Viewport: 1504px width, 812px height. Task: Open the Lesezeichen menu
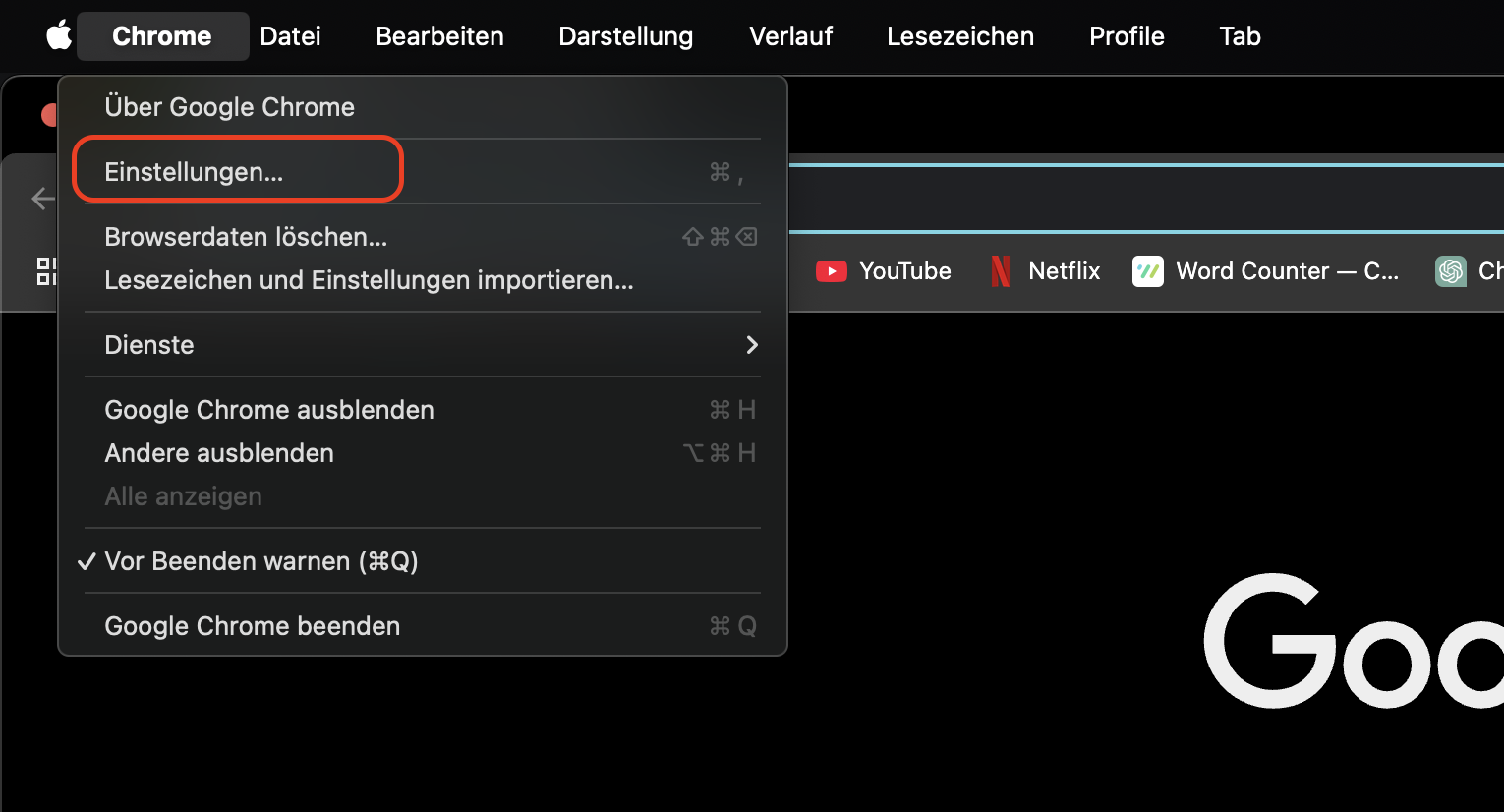[960, 36]
